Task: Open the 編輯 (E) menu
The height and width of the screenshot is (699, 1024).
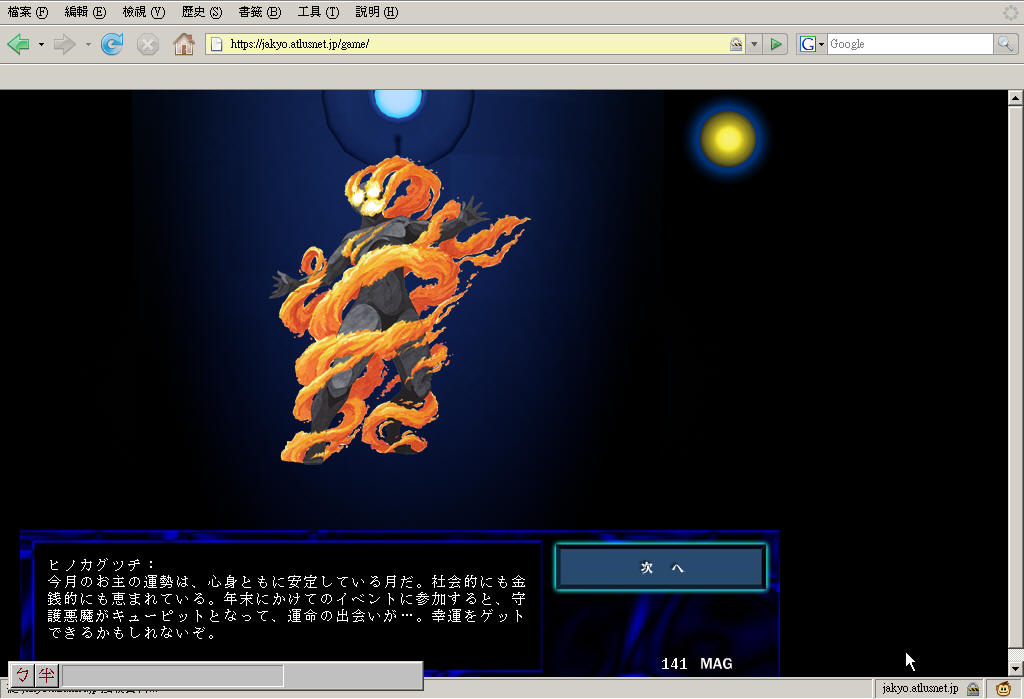Action: click(86, 12)
